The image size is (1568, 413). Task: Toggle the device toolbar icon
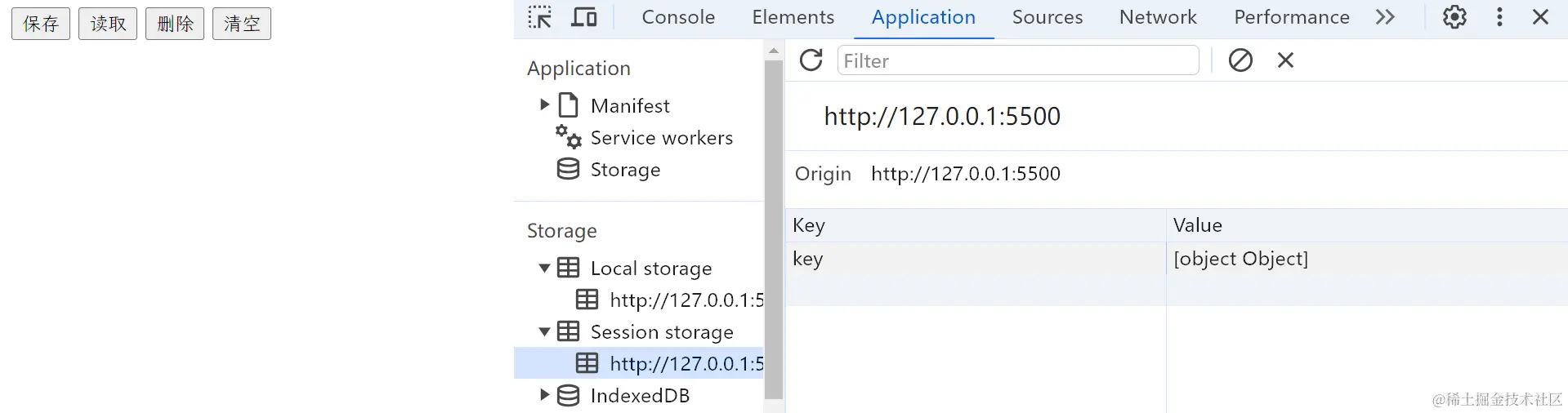coord(583,17)
